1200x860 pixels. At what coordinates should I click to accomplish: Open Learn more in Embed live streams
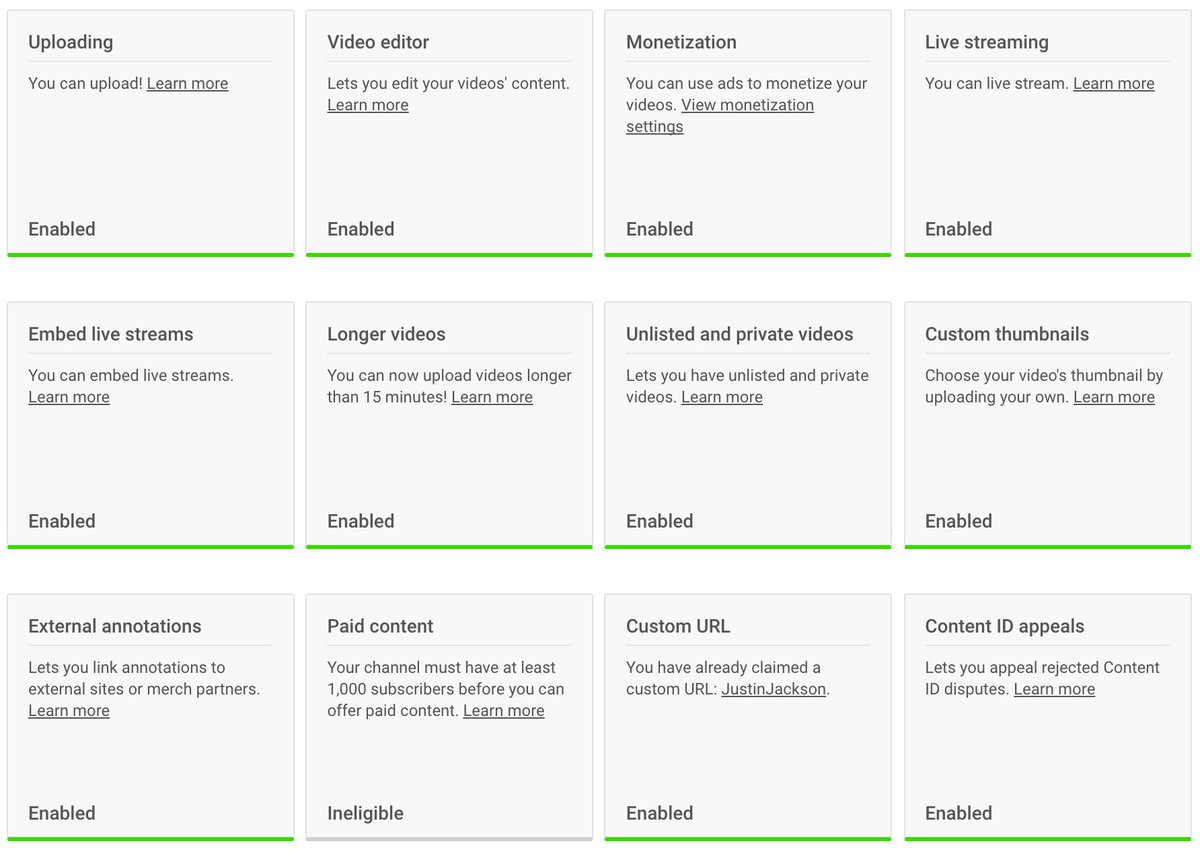coord(69,398)
